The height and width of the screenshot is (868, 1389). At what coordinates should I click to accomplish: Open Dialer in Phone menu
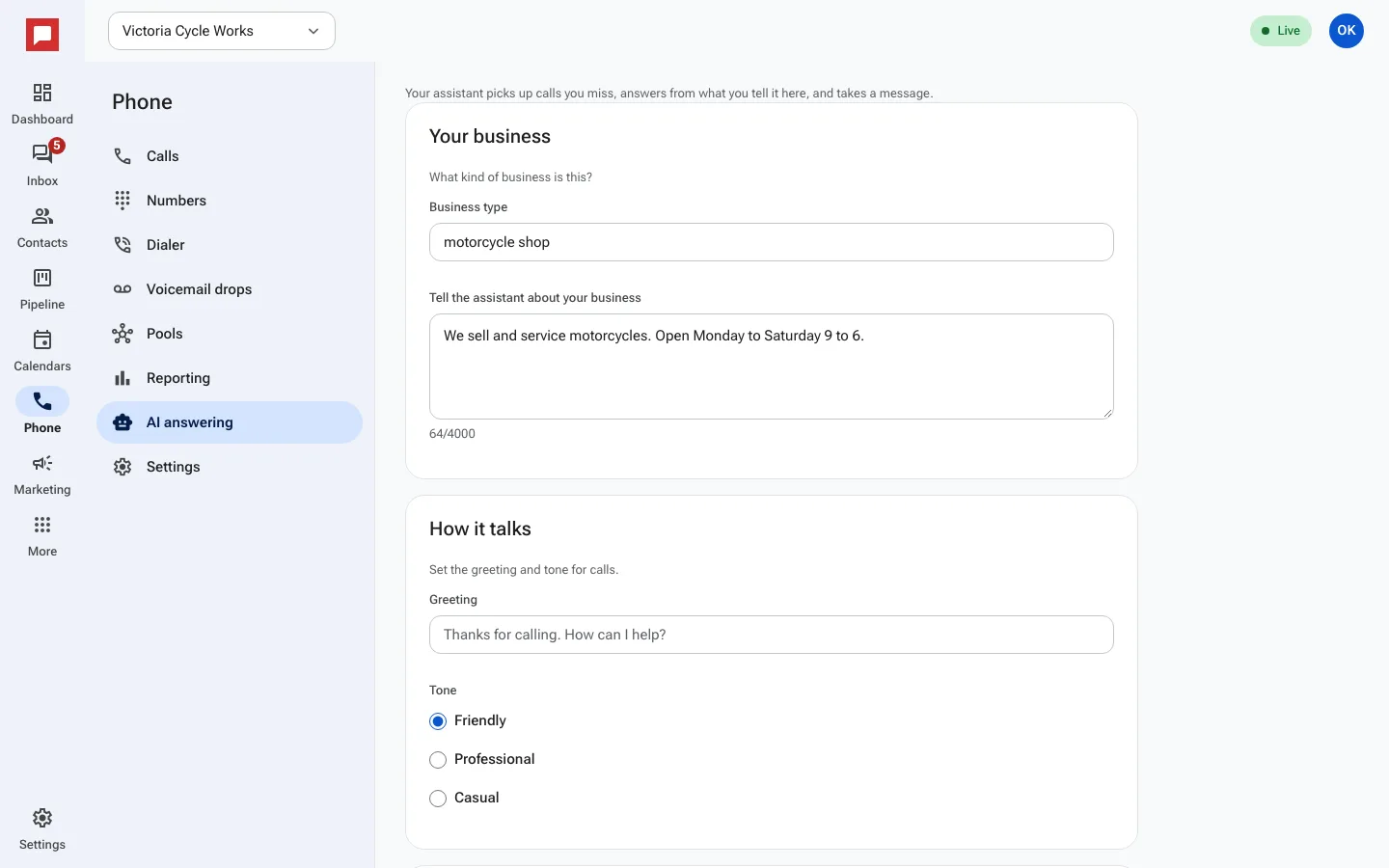[230, 245]
